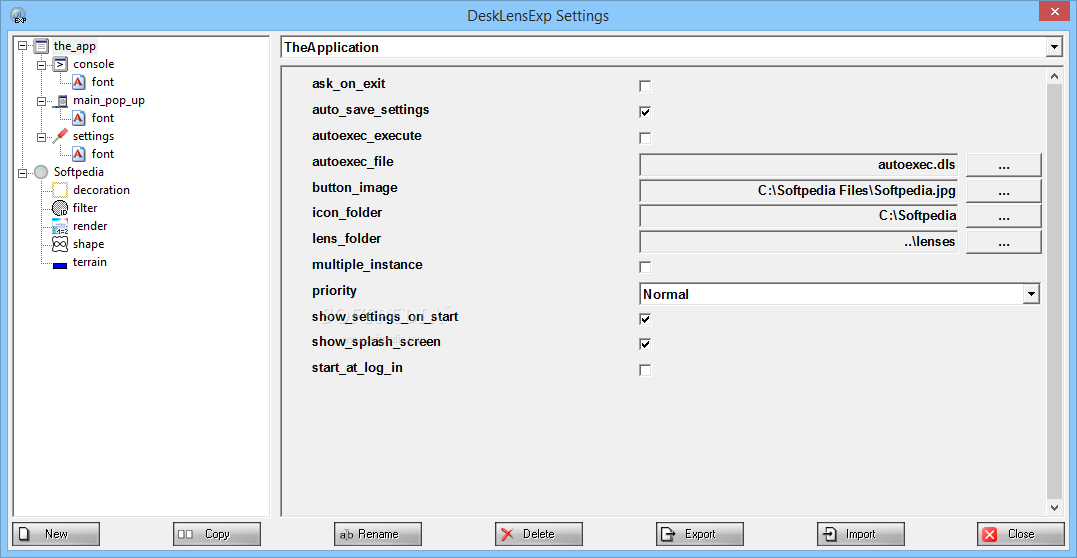This screenshot has width=1077, height=558.
Task: Click the render icon in tree
Action: (60, 226)
